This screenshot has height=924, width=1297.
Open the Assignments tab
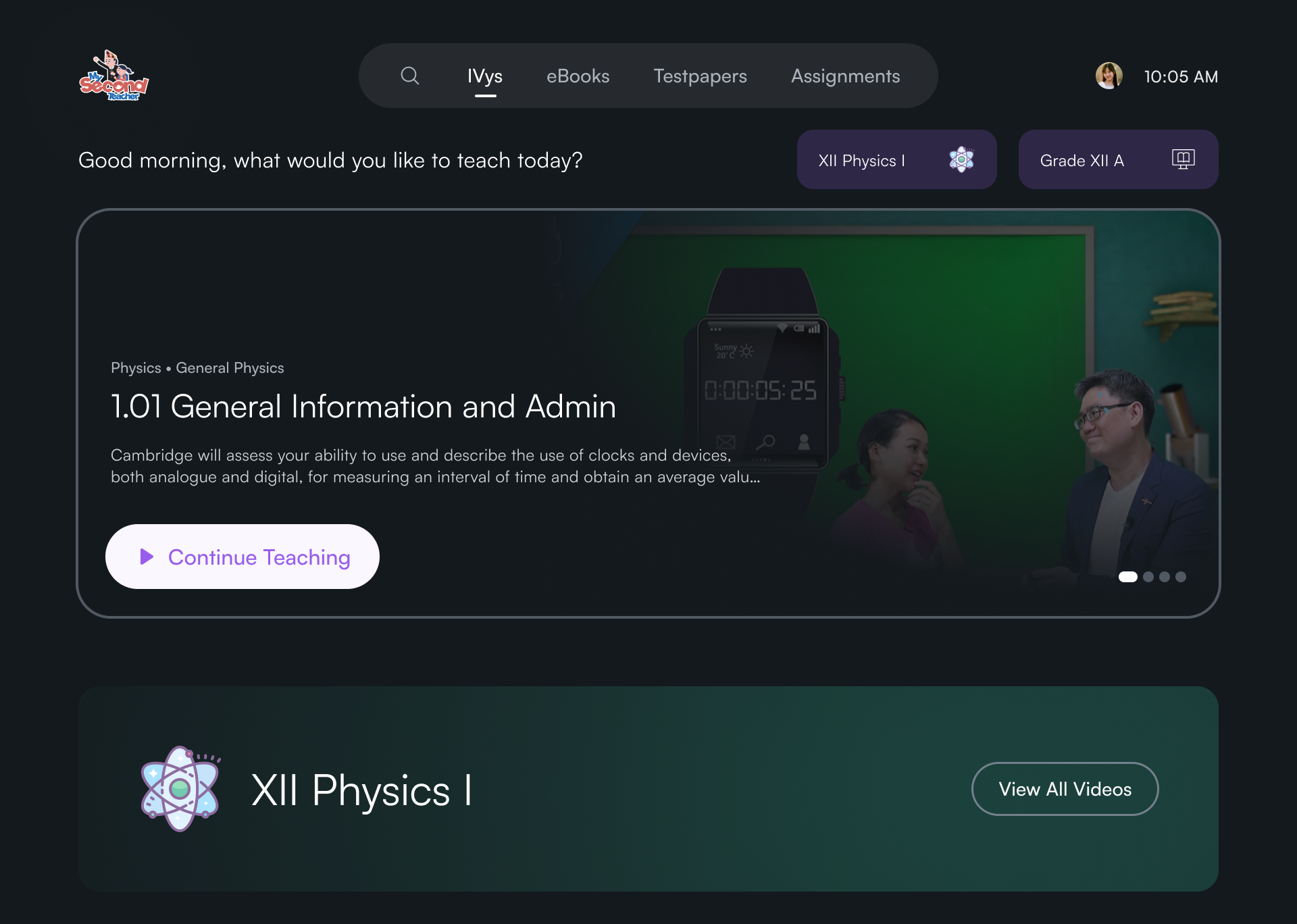click(x=845, y=76)
